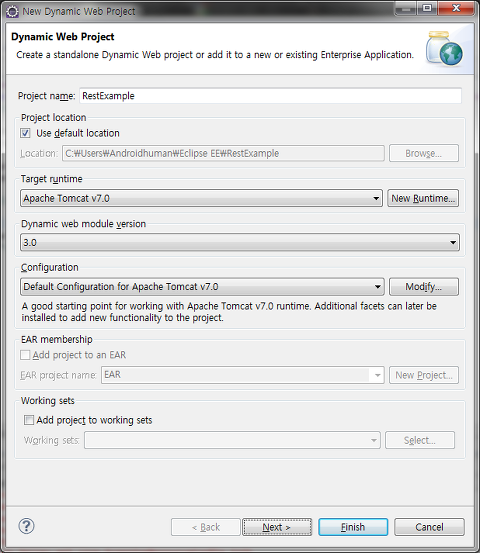480x553 pixels.
Task: Minimize the wizard dialog window
Action: click(x=406, y=8)
